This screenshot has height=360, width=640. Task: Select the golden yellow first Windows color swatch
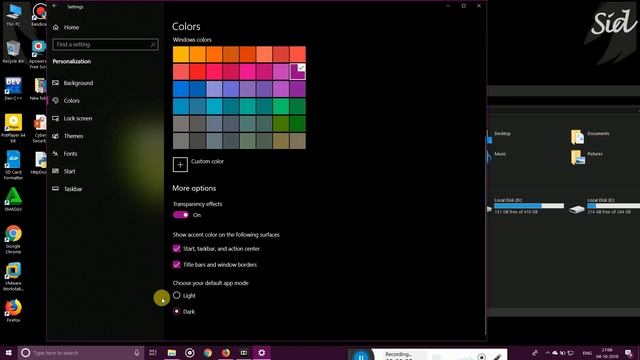pos(181,54)
